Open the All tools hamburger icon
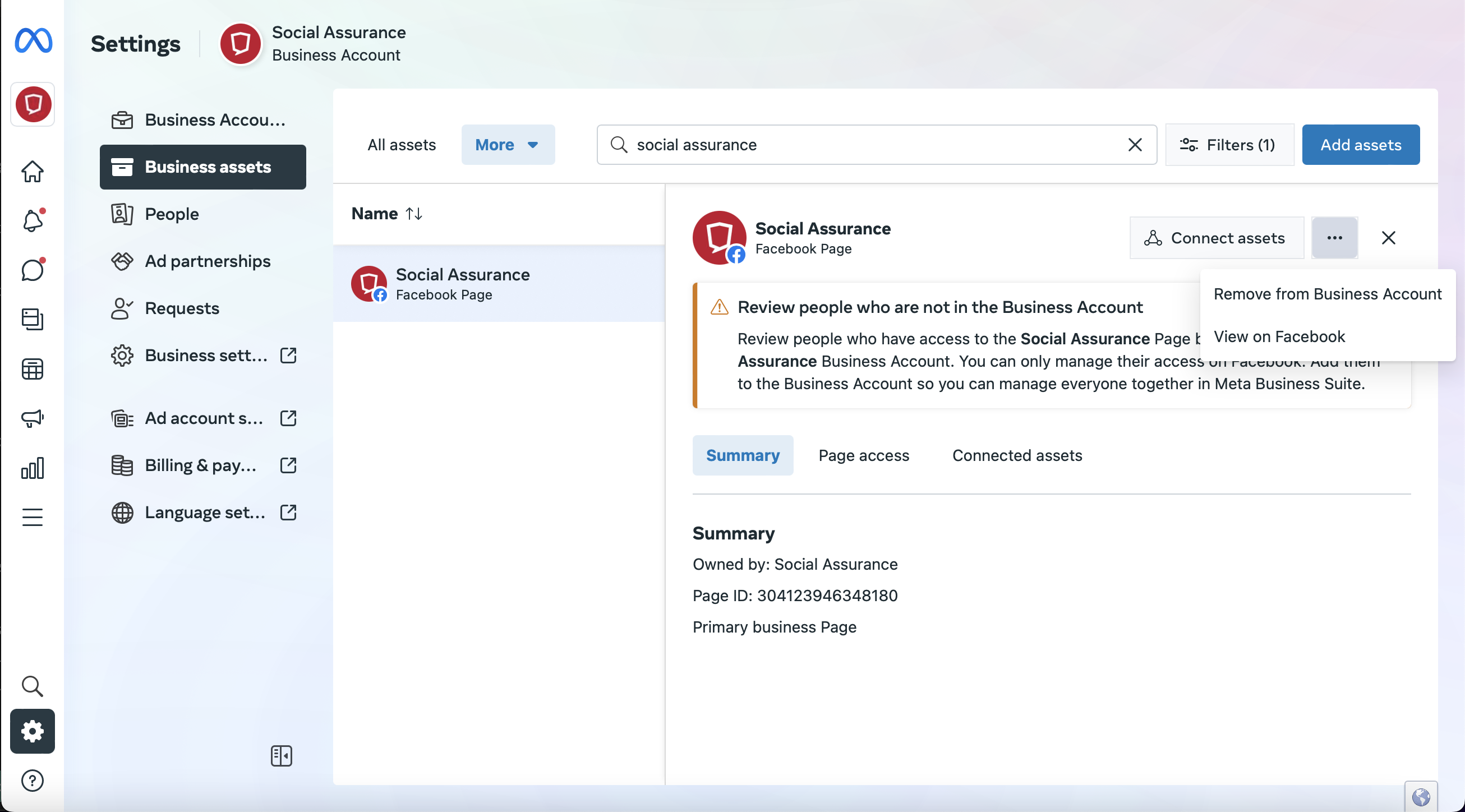Screen dimensions: 1465x812 [x=33, y=517]
